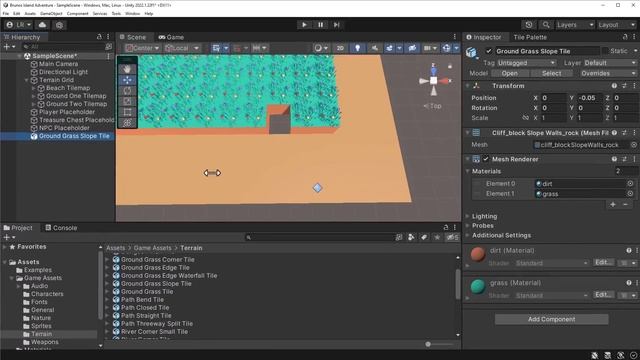Open the Window menu
The height and width of the screenshot is (360, 640).
tap(132, 13)
